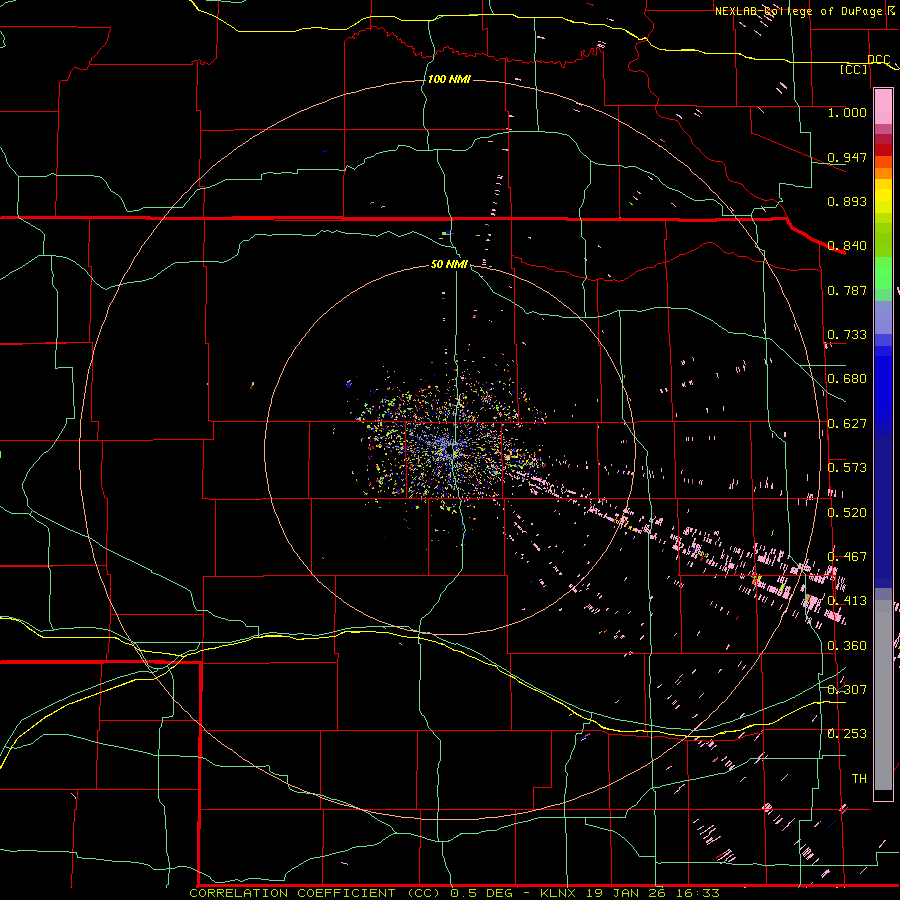
Task: Click the 0.360 scale value
Action: tap(847, 646)
